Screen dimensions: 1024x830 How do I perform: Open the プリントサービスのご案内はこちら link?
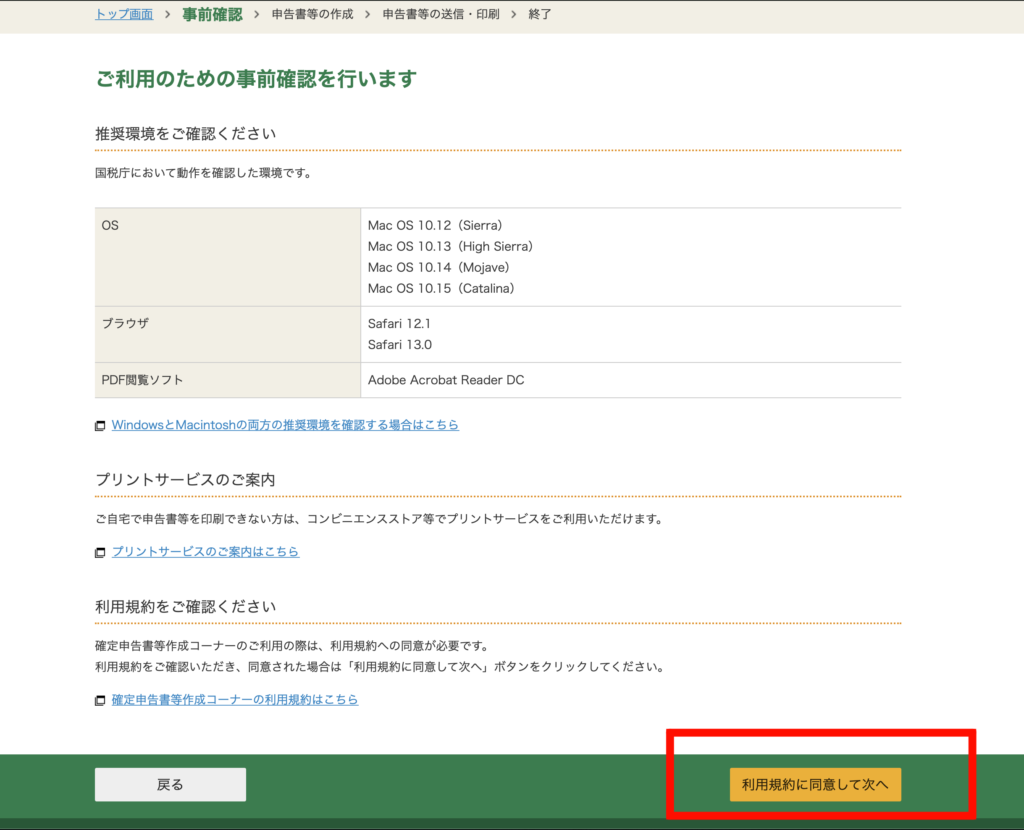tap(205, 551)
